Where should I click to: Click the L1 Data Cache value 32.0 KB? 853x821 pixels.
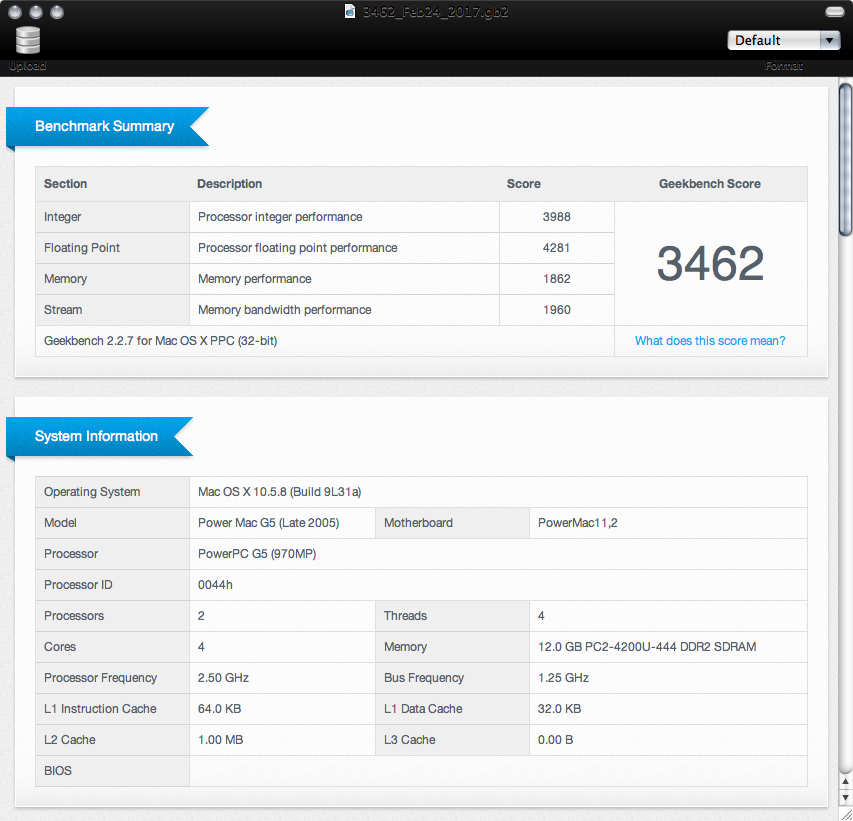pyautogui.click(x=560, y=709)
